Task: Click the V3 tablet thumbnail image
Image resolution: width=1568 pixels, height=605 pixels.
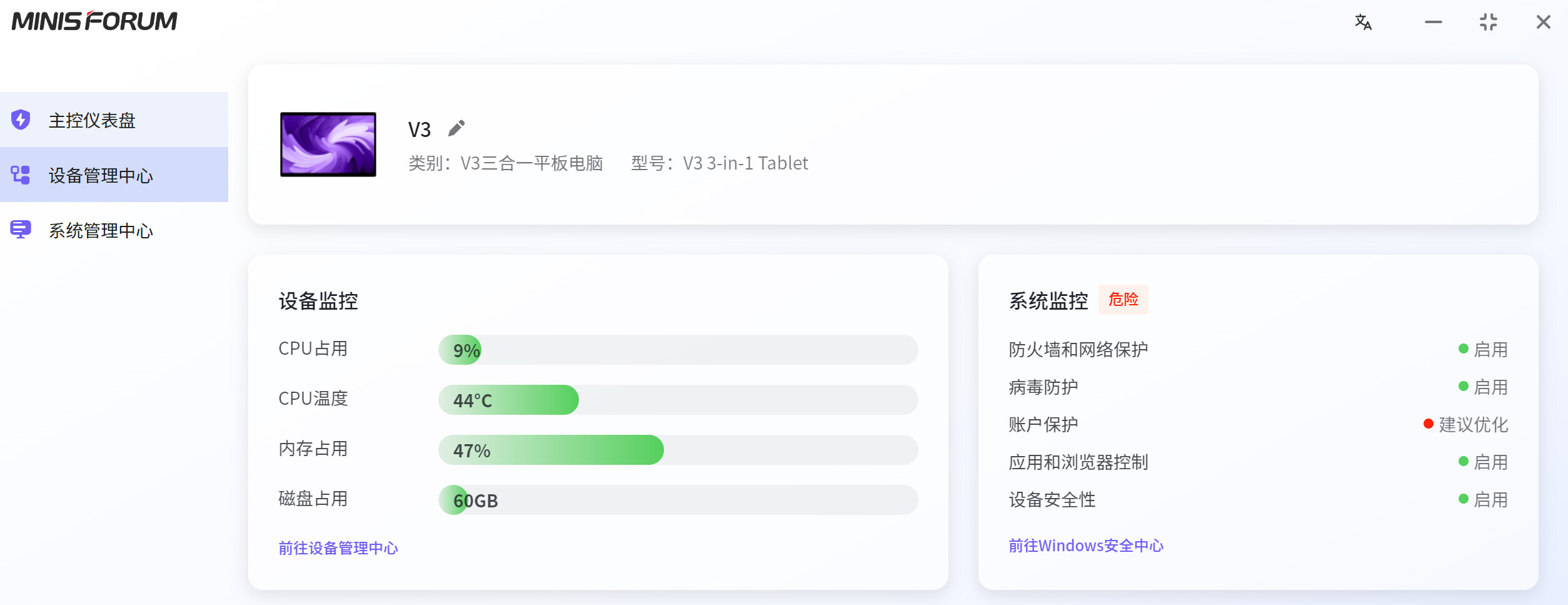Action: (328, 145)
